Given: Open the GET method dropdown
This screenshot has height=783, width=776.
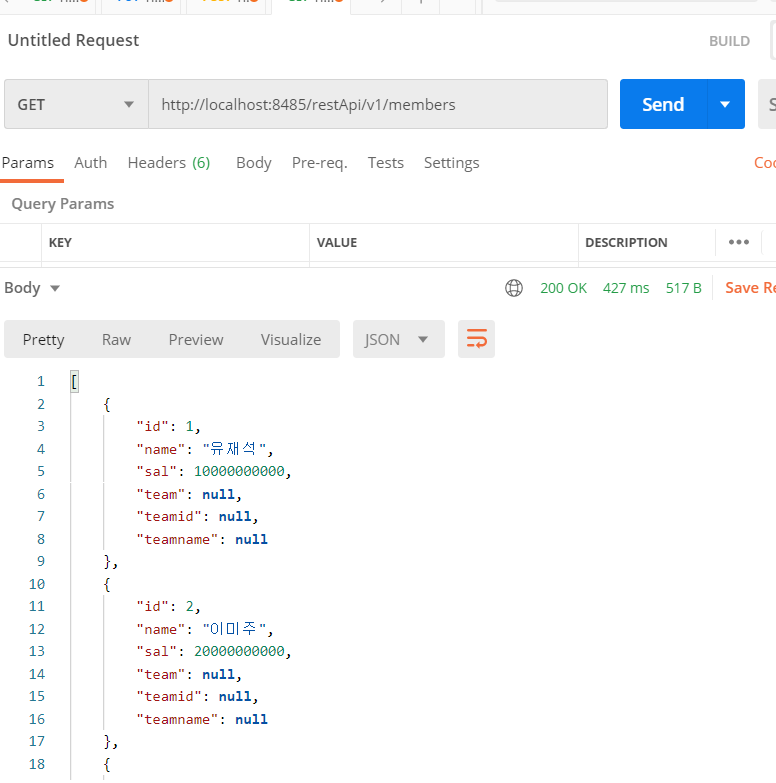Looking at the screenshot, I should (x=76, y=104).
